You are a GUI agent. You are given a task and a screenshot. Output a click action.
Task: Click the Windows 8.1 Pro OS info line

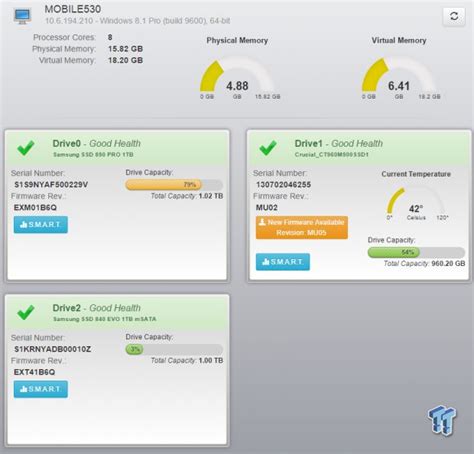[x=137, y=21]
